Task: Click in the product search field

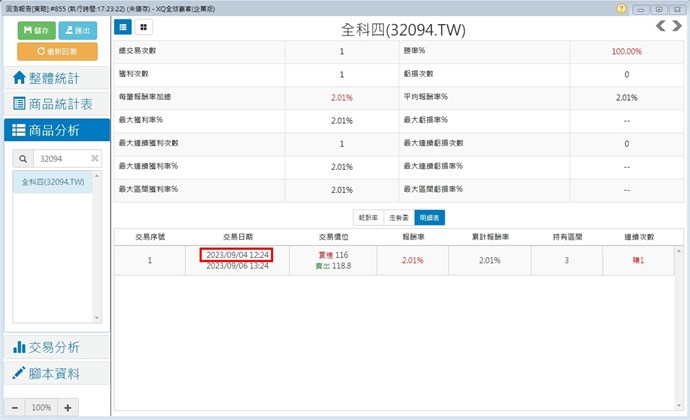Action: point(58,158)
